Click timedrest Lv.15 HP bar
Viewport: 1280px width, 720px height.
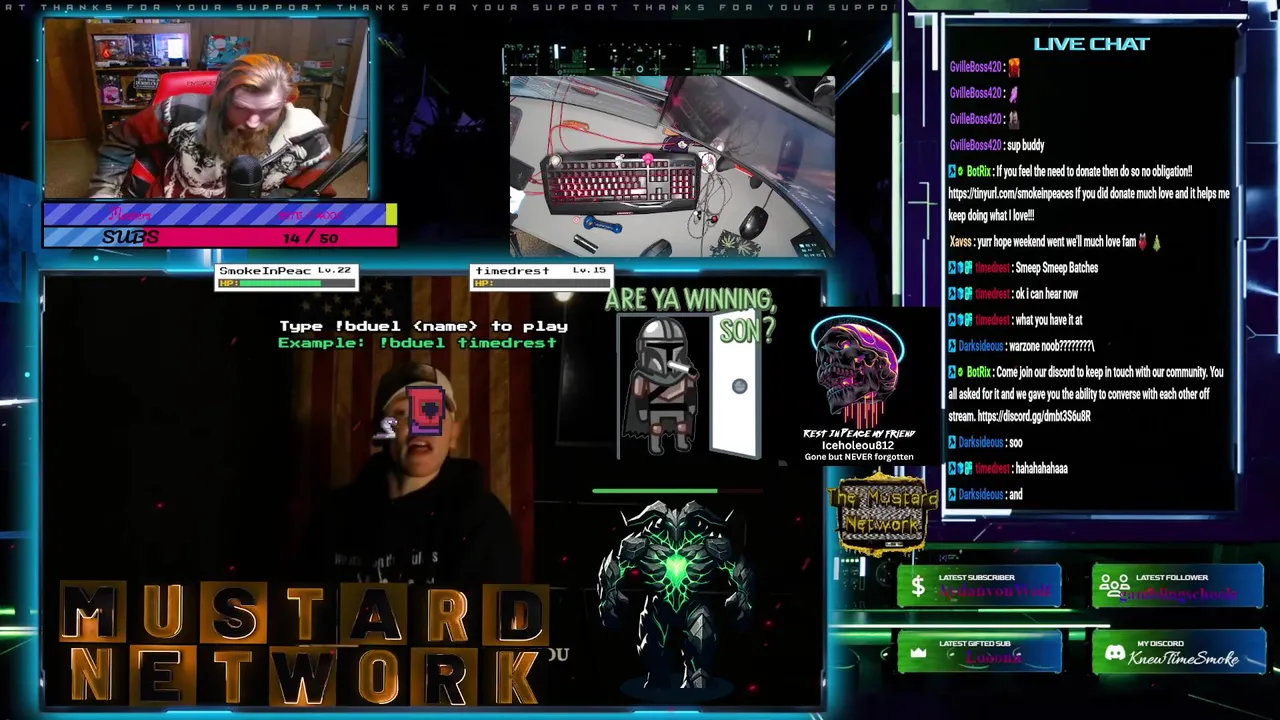540,284
